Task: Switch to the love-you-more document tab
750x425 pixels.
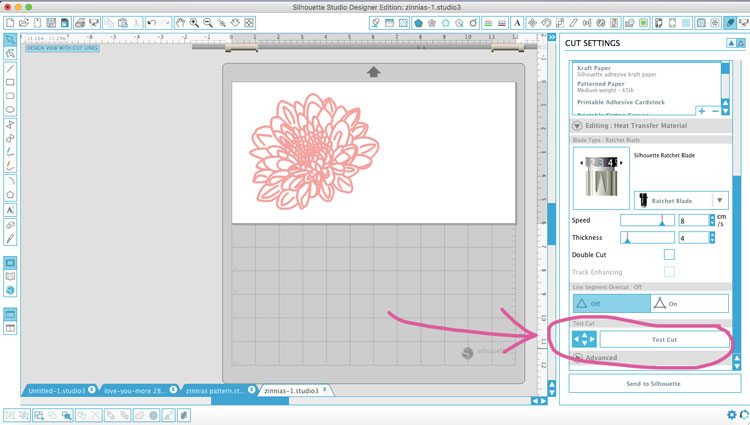Action: (x=135, y=391)
